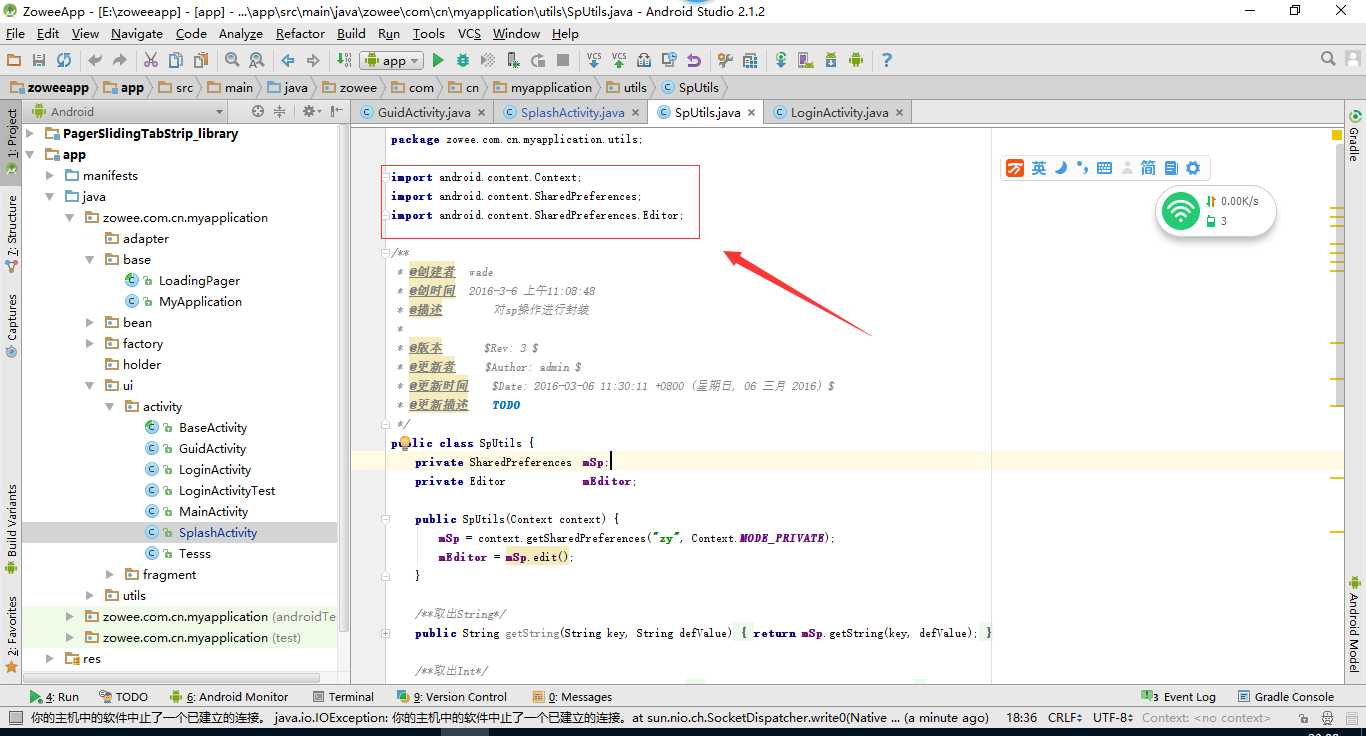Screen dimensions: 1366x736
Task: Select LoginActivityTest in project tree
Action: tap(227, 490)
